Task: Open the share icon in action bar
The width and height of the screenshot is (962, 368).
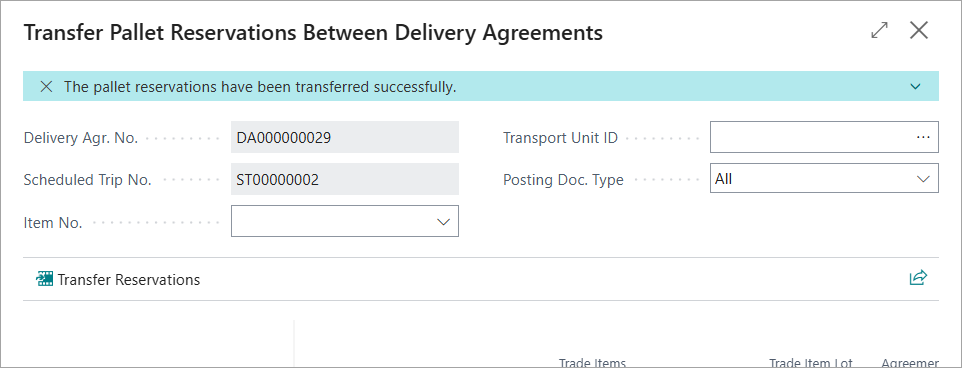Action: (918, 278)
